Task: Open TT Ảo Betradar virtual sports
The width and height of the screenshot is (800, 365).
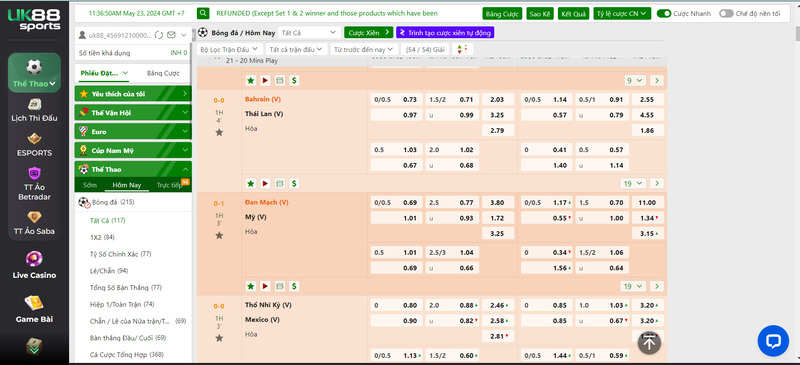Action: [x=34, y=184]
